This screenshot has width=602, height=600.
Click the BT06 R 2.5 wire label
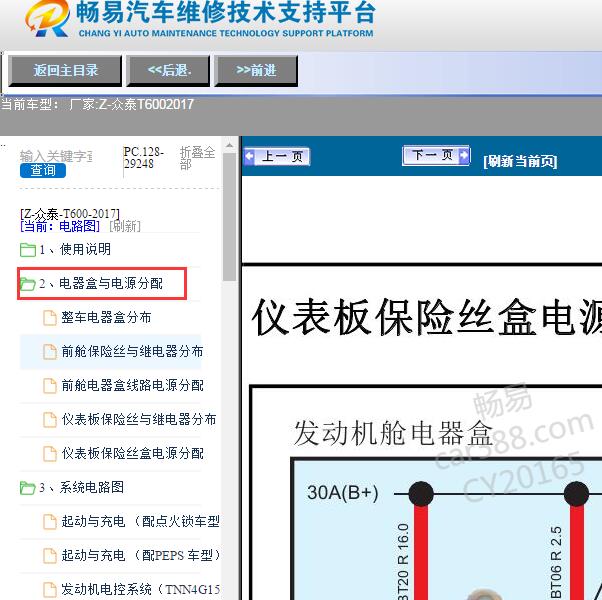click(x=556, y=562)
